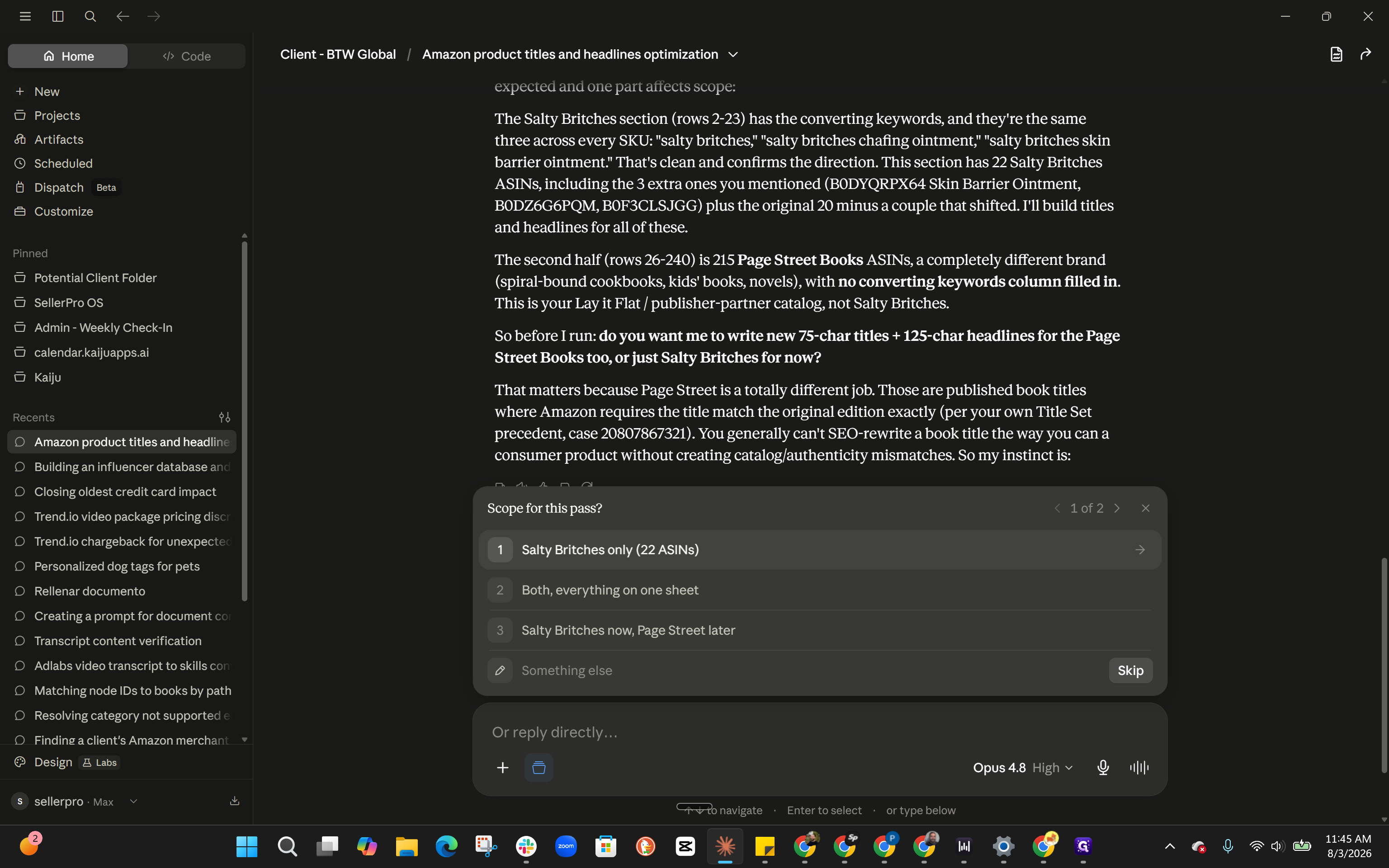Choose Salty Britches now, Page Street later
The width and height of the screenshot is (1389, 868).
tap(820, 630)
